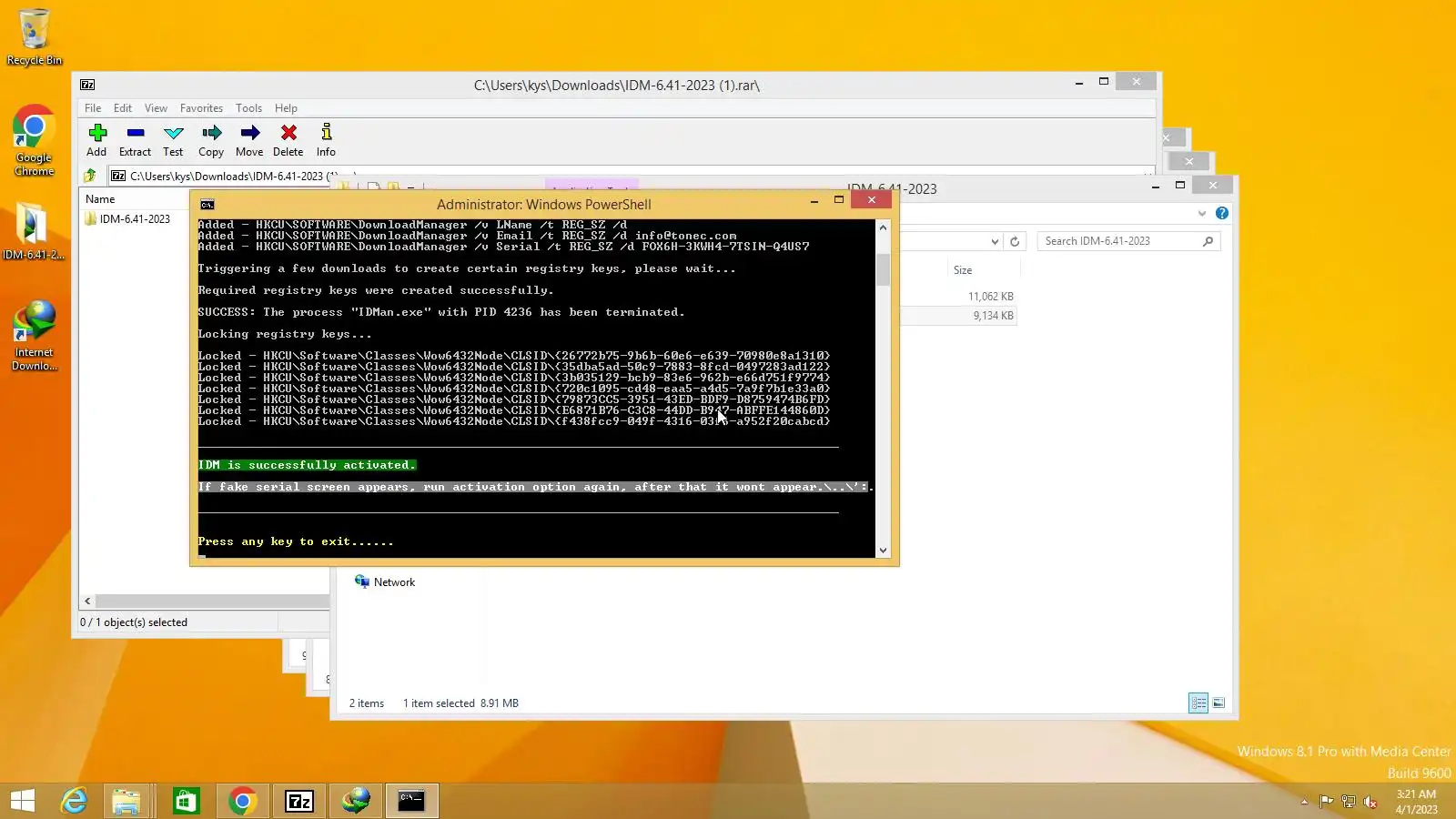Select the IDM-6.41-2023 archive on desktop
This screenshot has width=1456, height=819.
coord(33,230)
